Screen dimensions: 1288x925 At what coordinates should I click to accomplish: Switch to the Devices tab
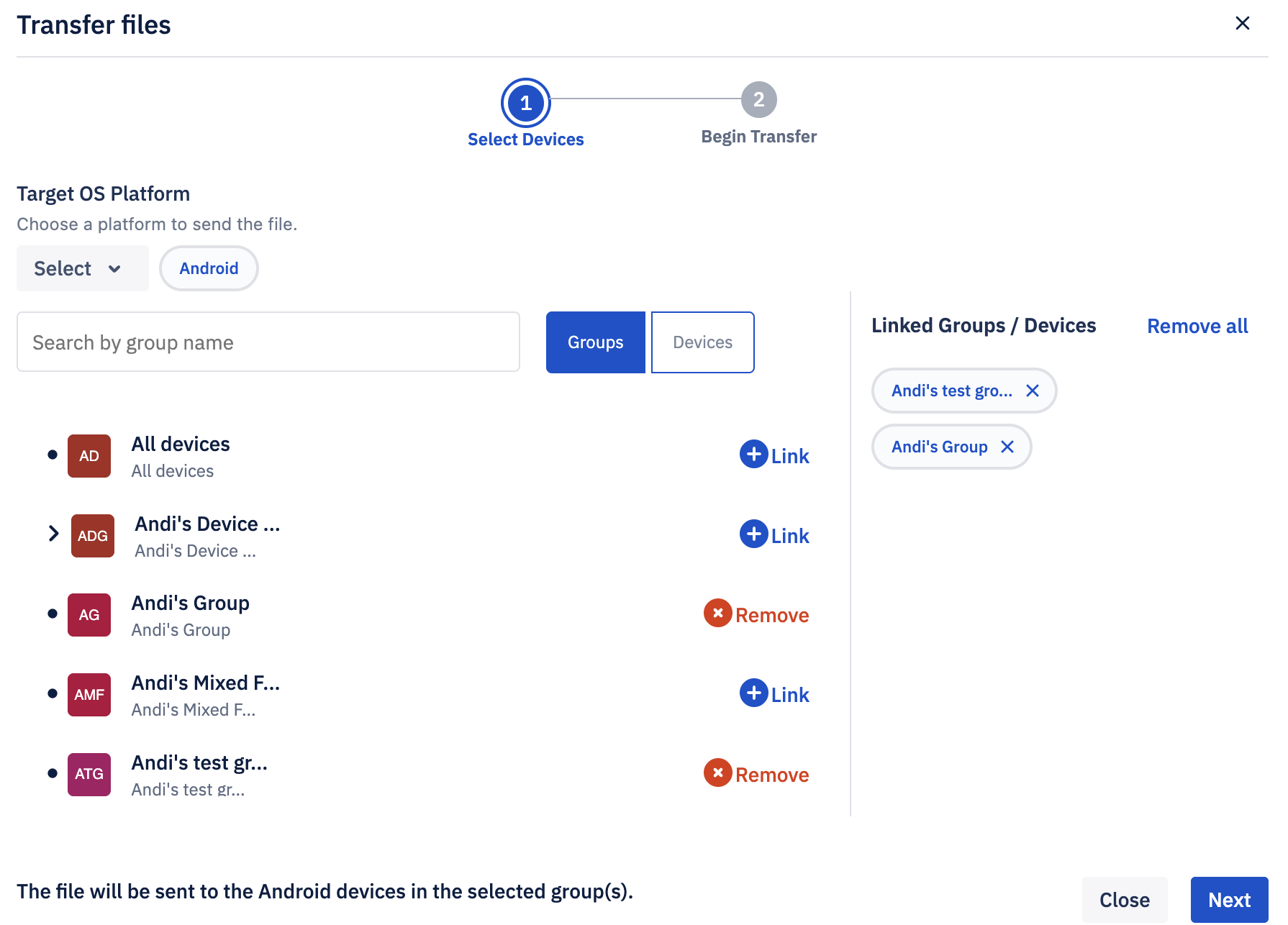[x=702, y=342]
